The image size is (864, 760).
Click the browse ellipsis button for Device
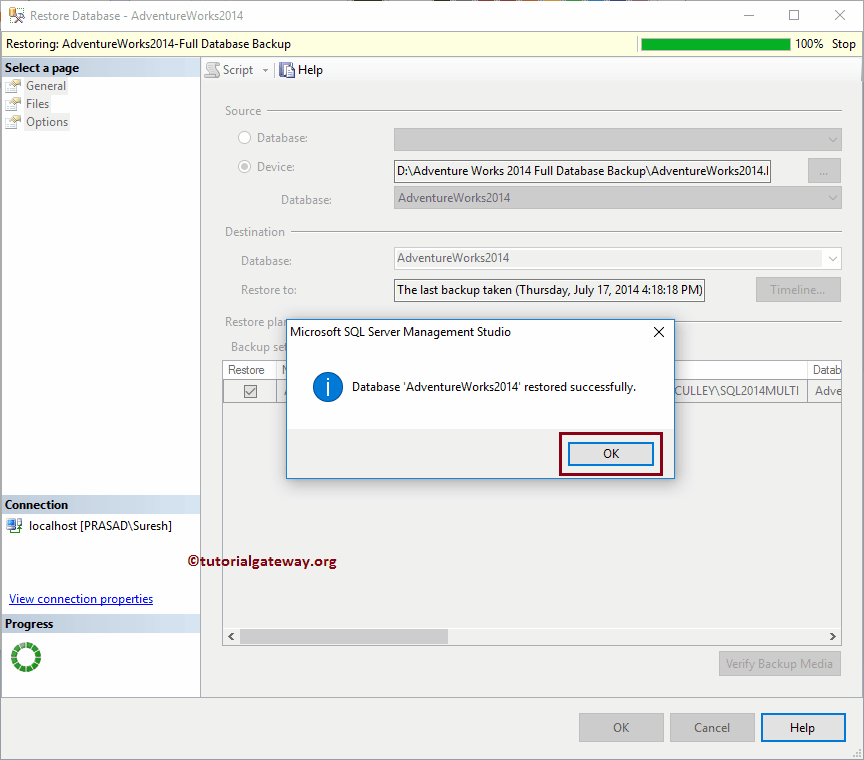(824, 171)
